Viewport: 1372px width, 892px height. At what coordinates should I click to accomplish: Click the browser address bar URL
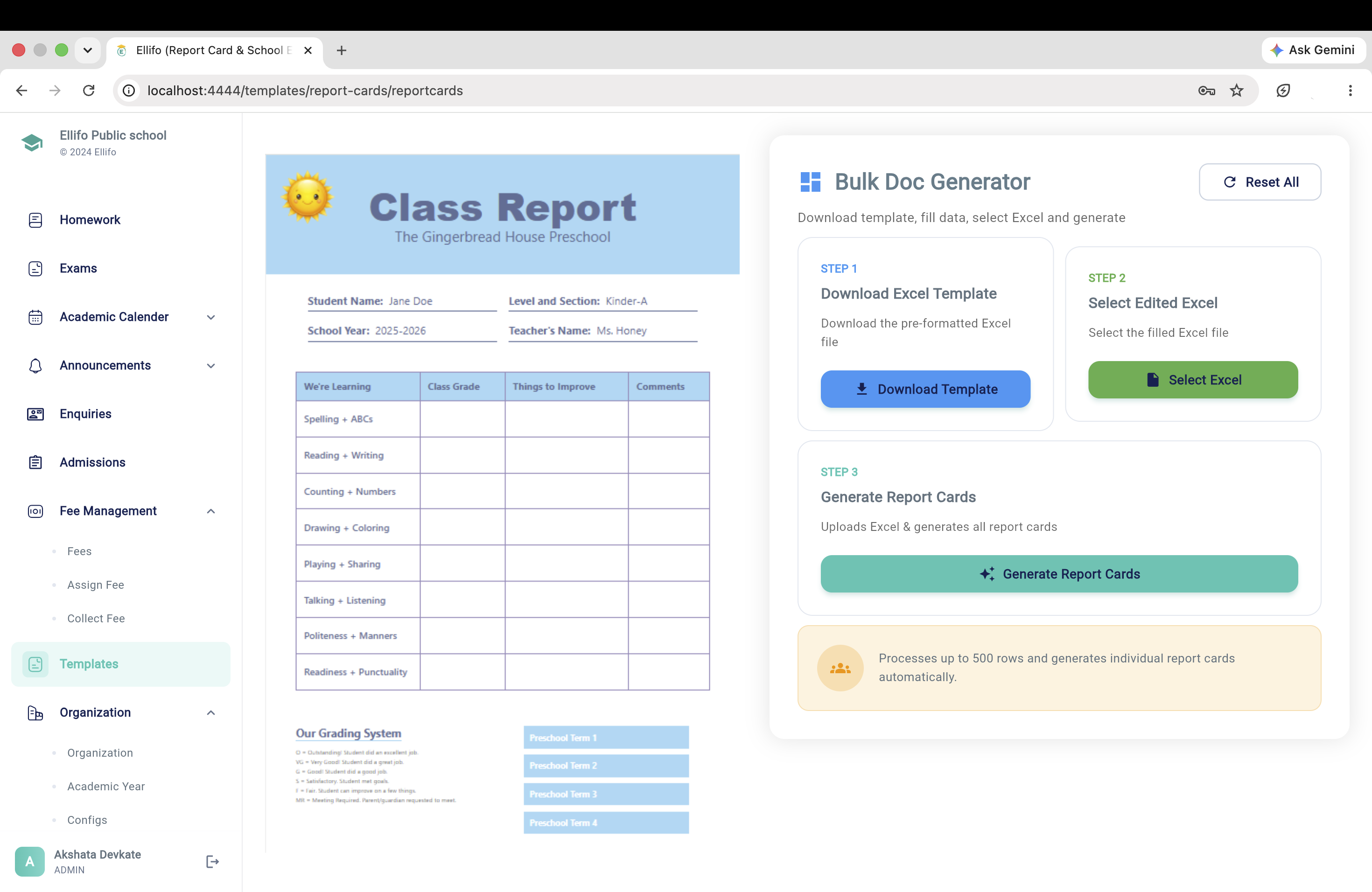click(305, 91)
